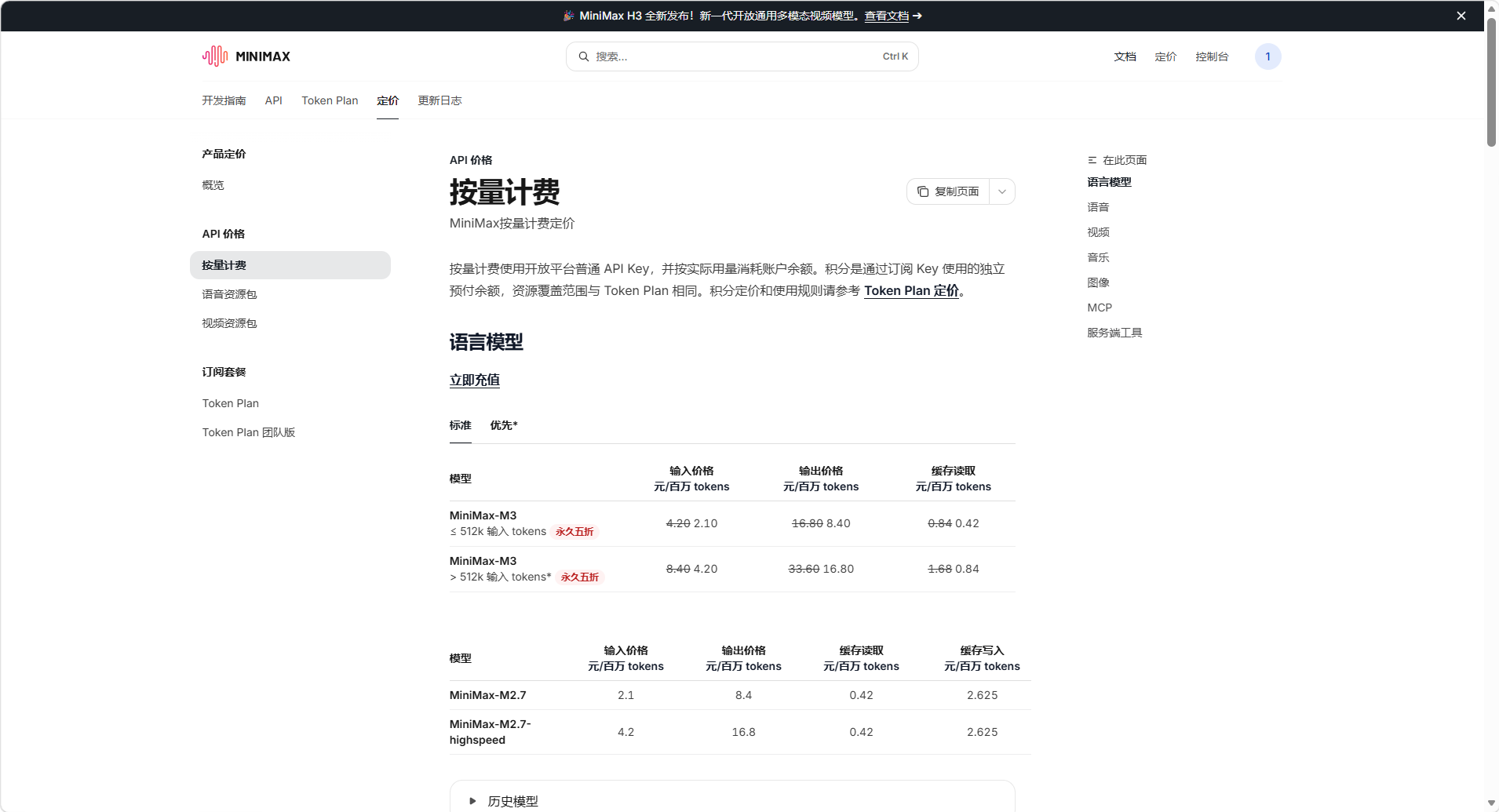1499x812 pixels.
Task: Open the 开发指南 tab
Action: pyautogui.click(x=224, y=100)
